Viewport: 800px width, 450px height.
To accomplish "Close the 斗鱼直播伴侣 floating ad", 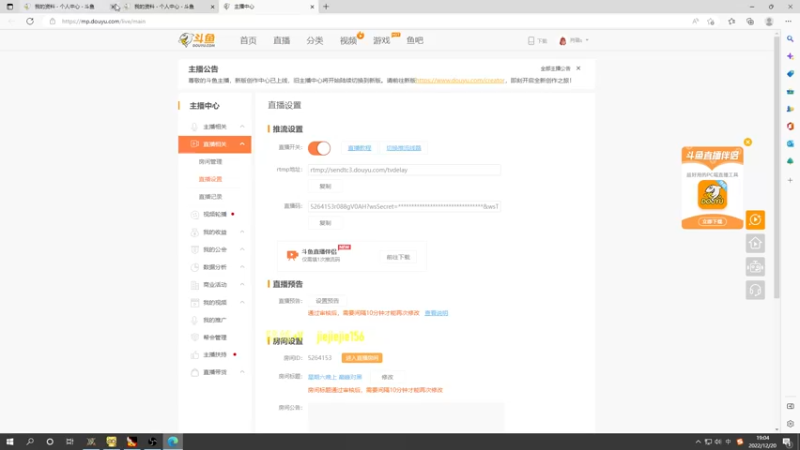I will click(747, 142).
